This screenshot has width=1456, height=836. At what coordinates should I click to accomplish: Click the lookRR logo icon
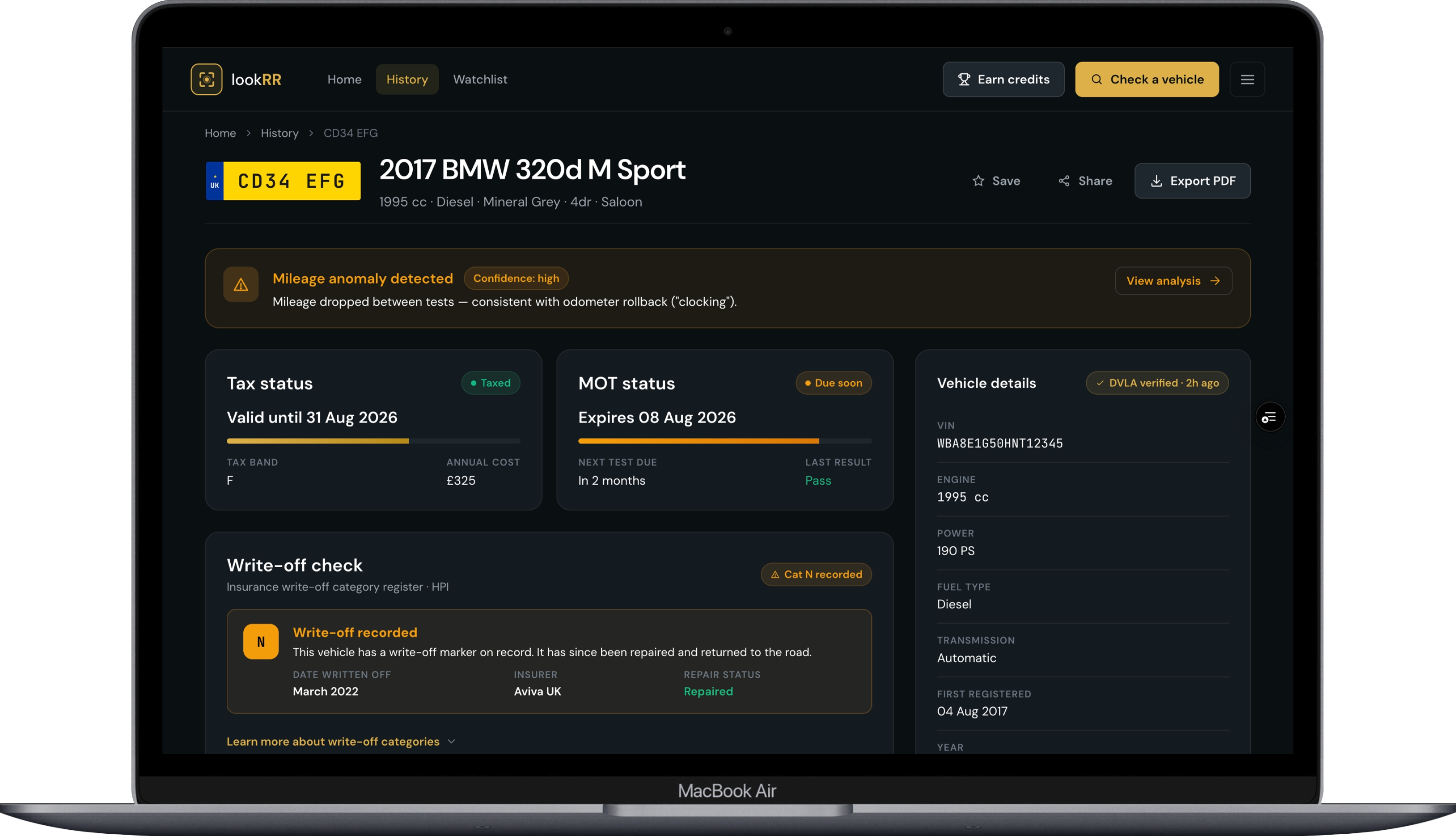tap(206, 79)
